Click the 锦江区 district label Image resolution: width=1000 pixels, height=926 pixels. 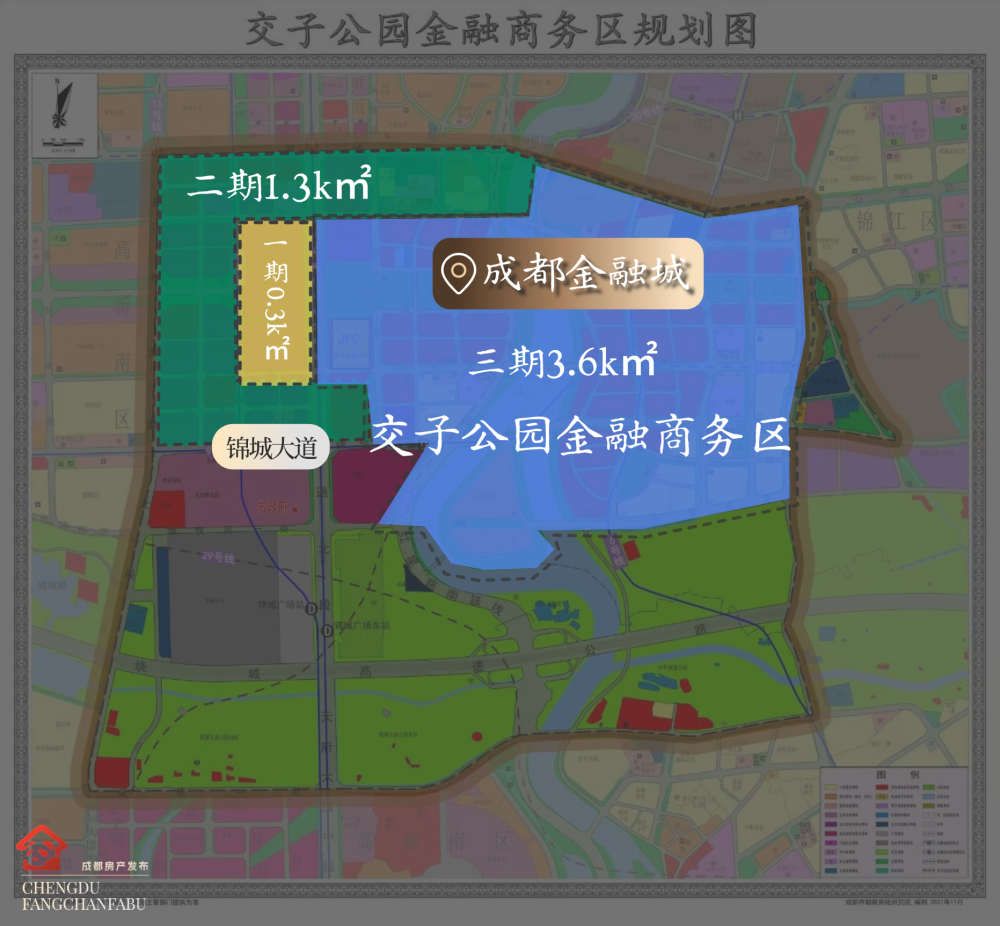click(x=895, y=221)
